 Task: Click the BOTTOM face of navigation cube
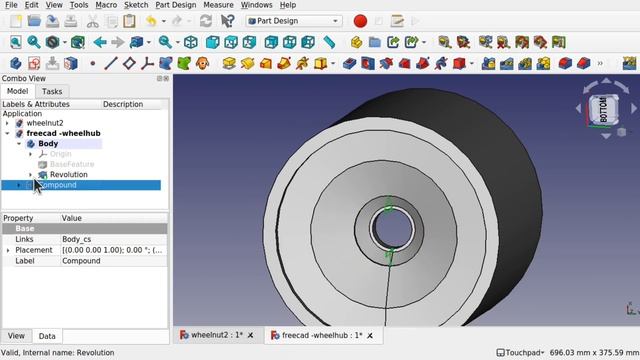(x=604, y=109)
